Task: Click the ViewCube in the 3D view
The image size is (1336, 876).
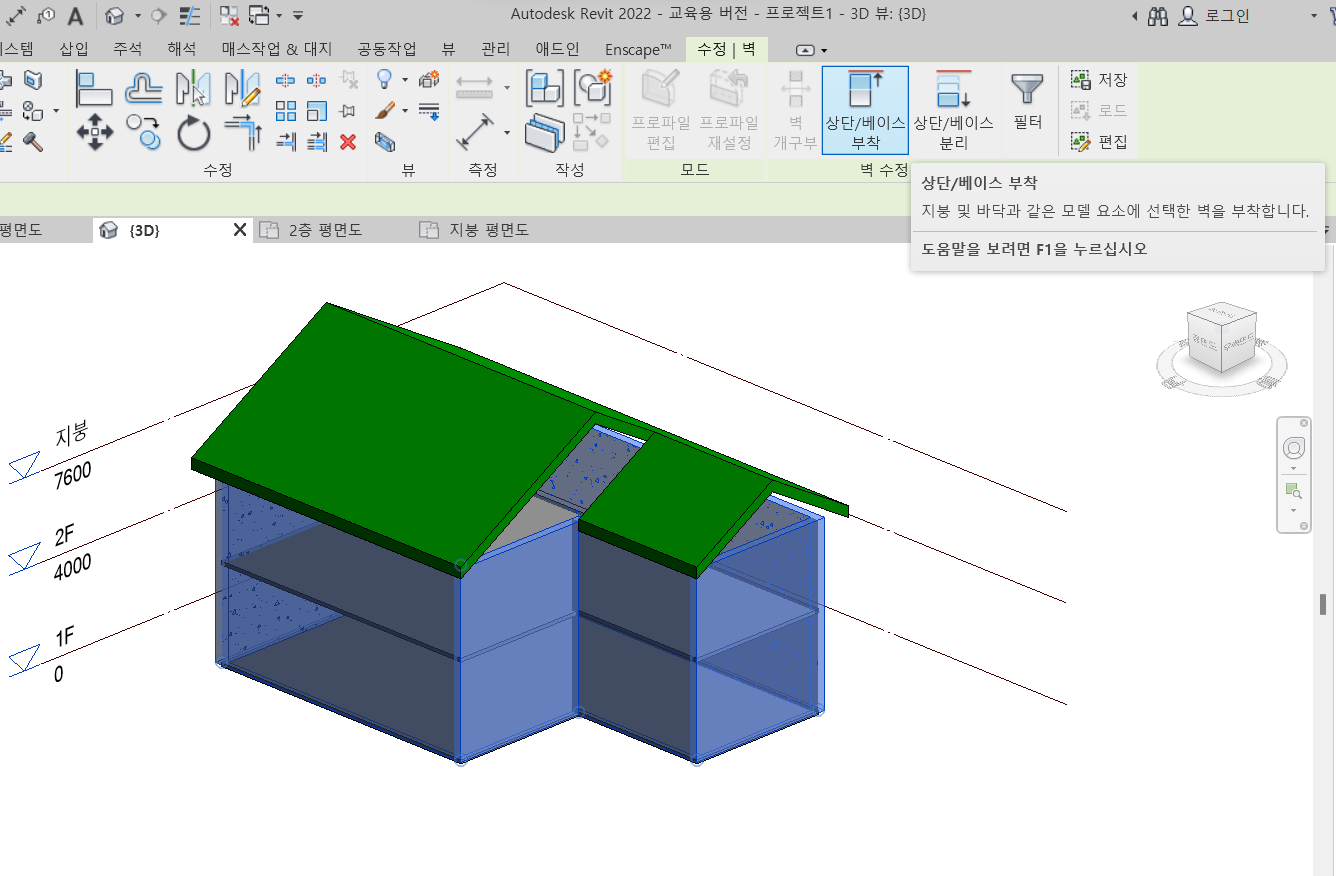Action: pos(1220,339)
